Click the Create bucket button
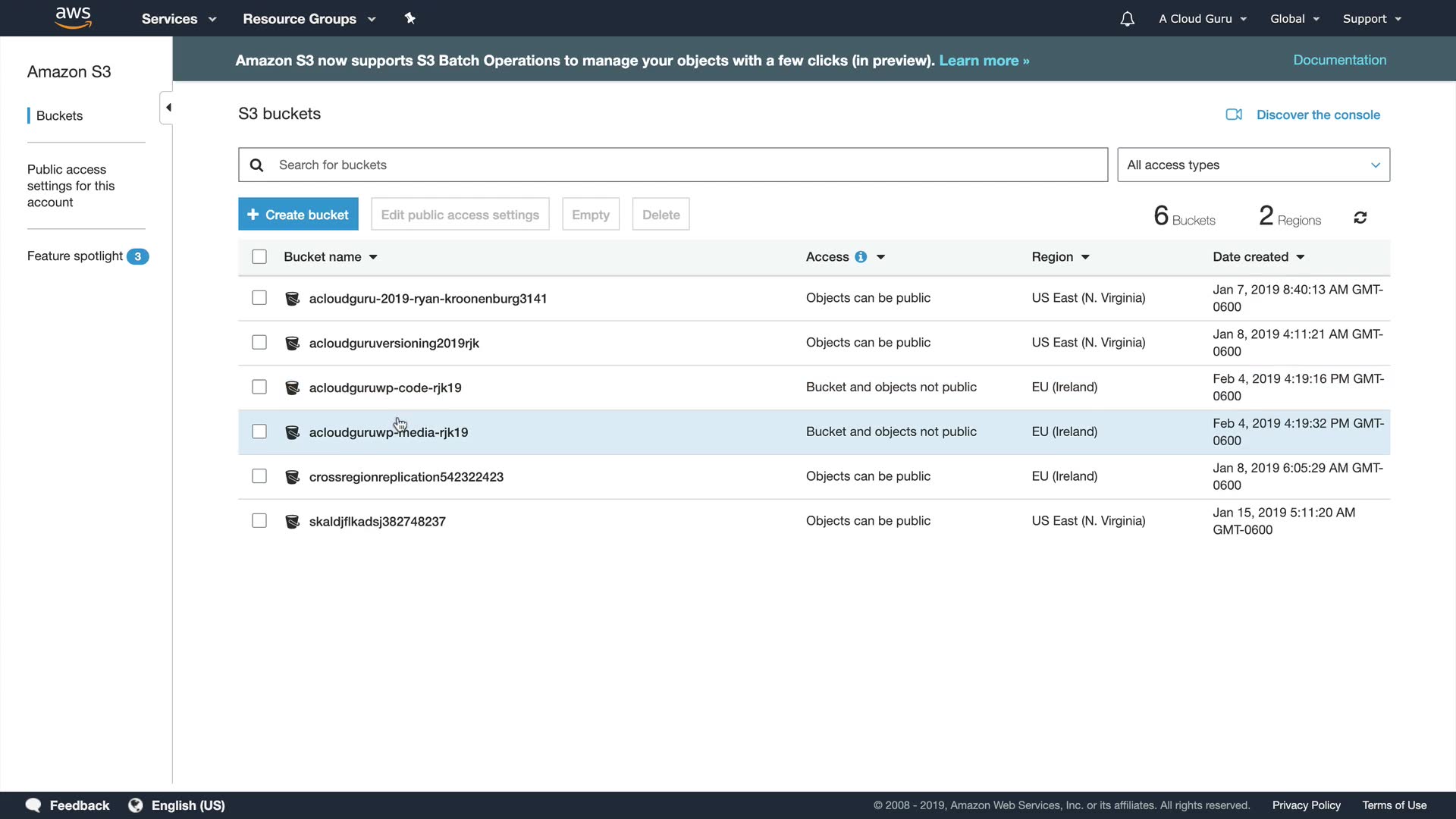The image size is (1456, 819). 298,215
